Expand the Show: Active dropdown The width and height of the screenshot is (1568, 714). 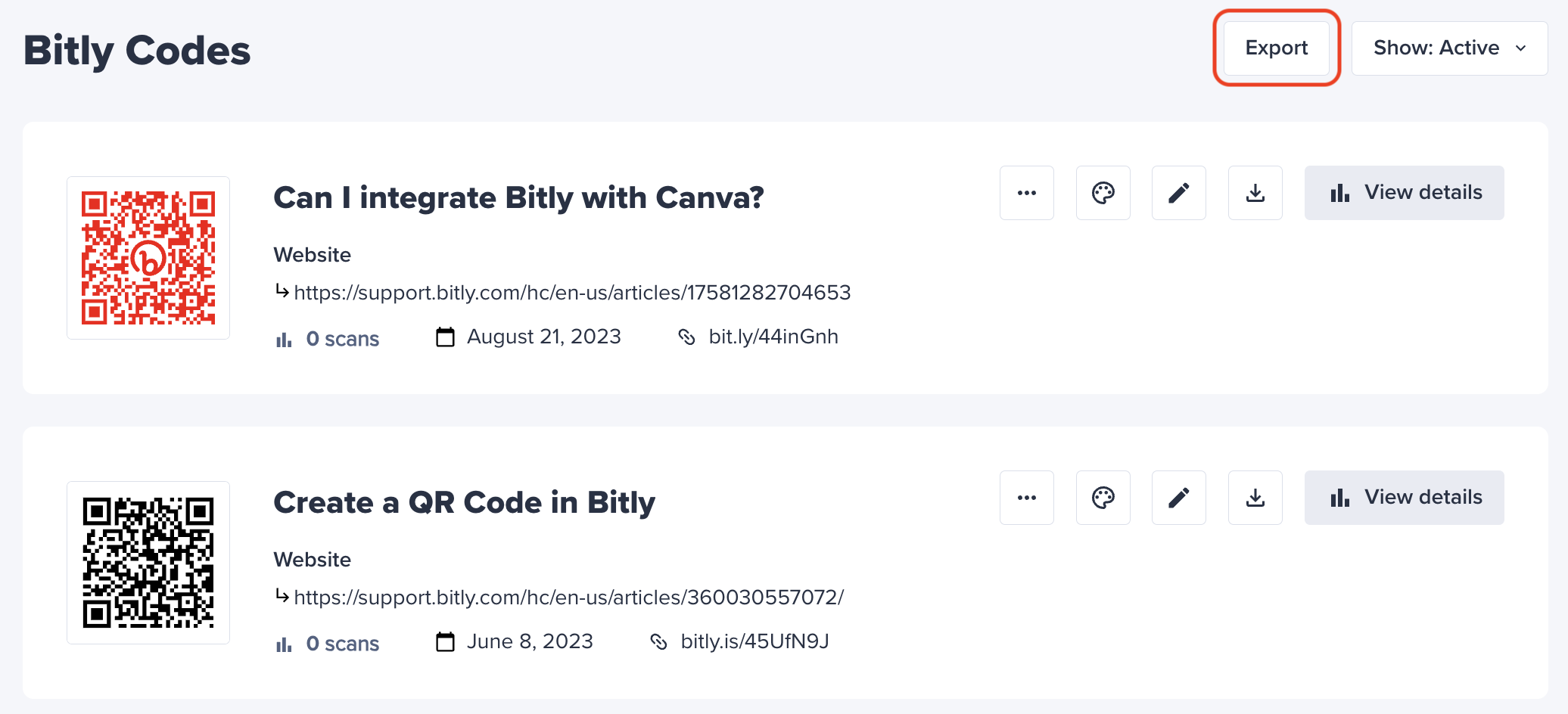pyautogui.click(x=1449, y=48)
